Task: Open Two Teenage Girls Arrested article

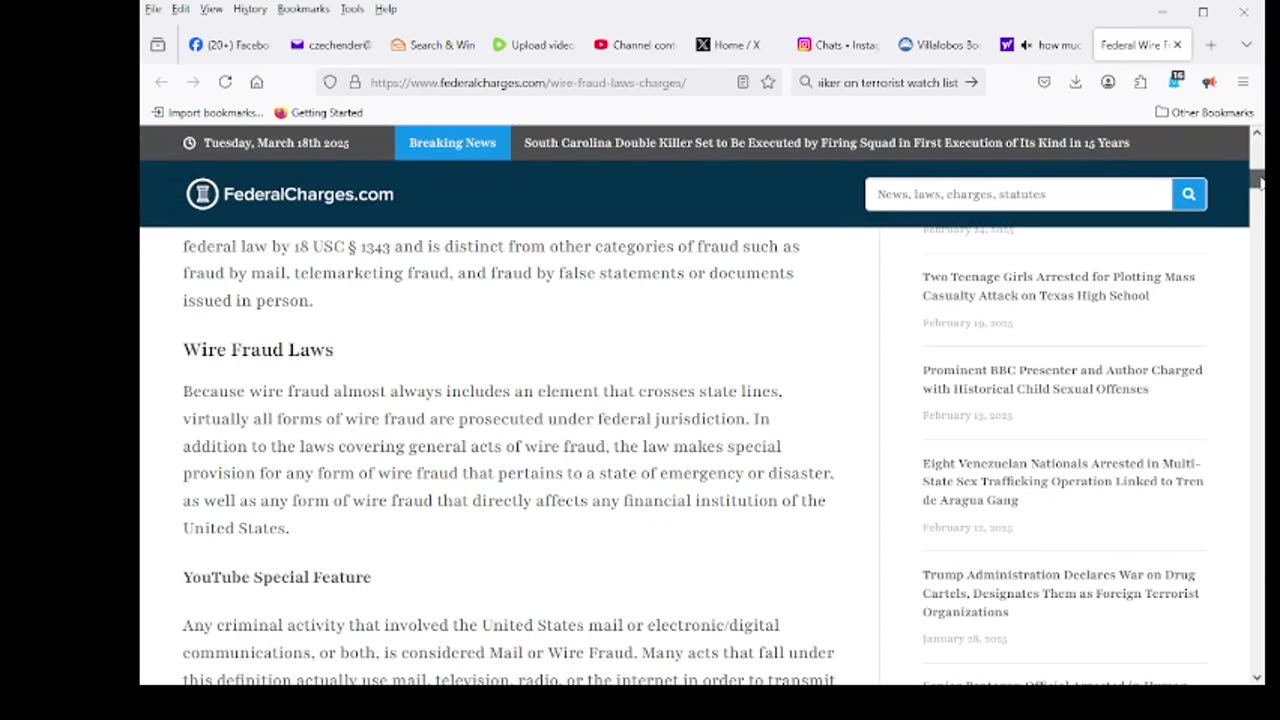Action: tap(1058, 286)
